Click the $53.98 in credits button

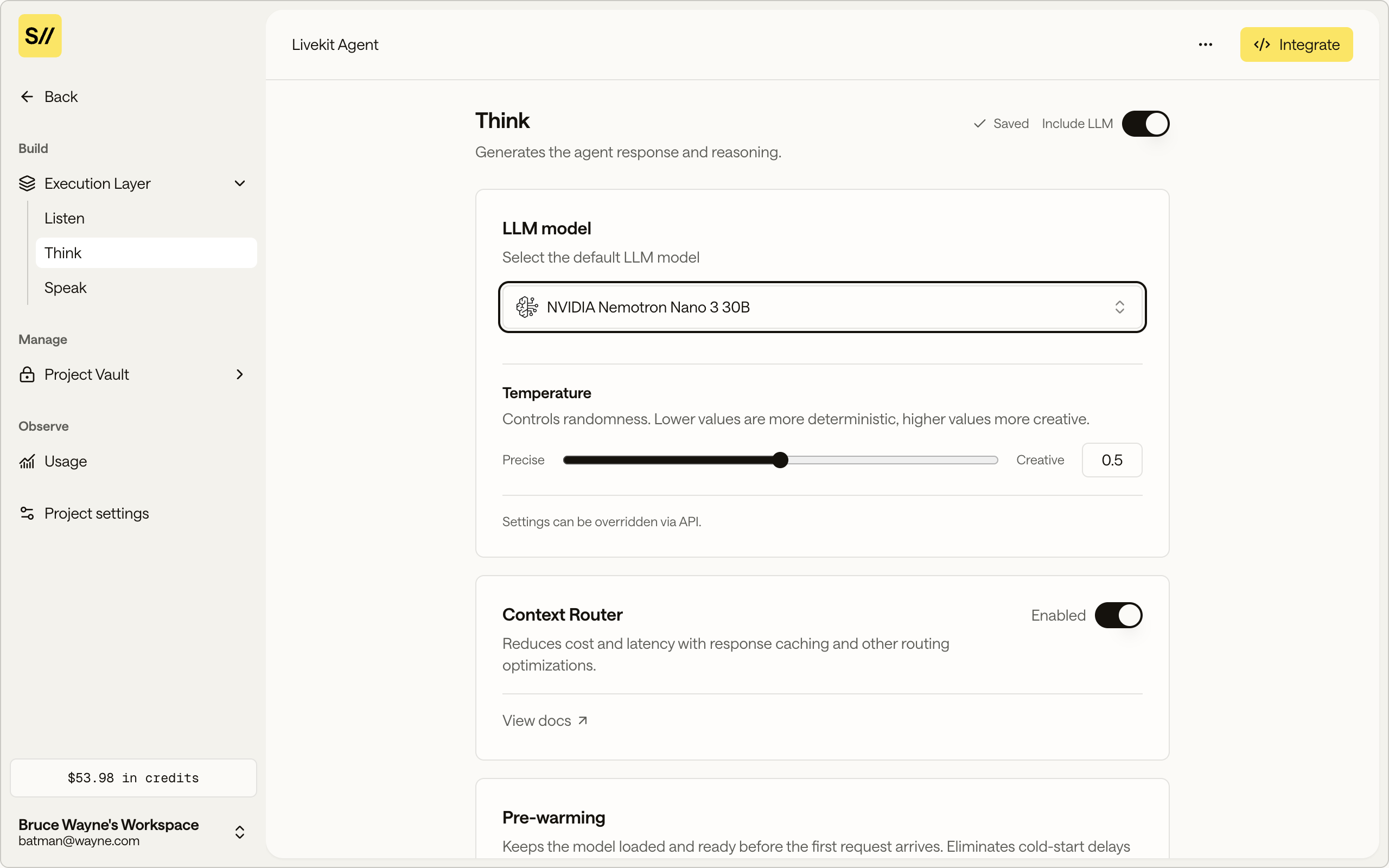[x=133, y=778]
